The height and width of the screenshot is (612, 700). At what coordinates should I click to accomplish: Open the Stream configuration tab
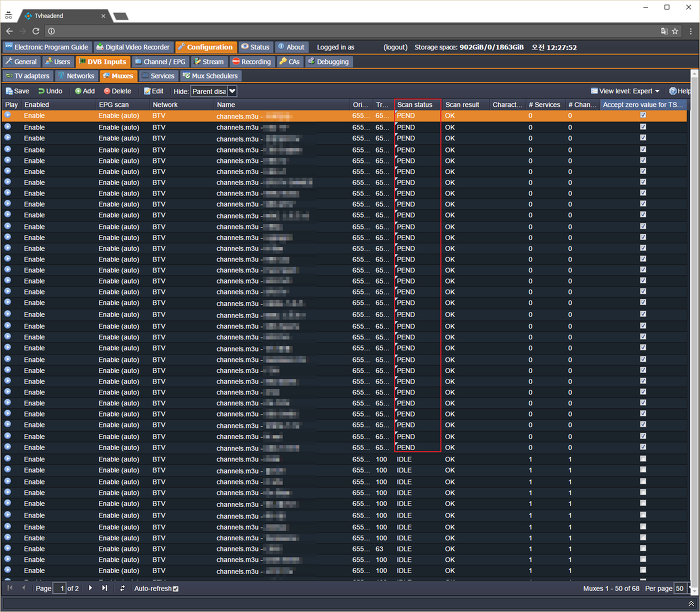[x=208, y=62]
